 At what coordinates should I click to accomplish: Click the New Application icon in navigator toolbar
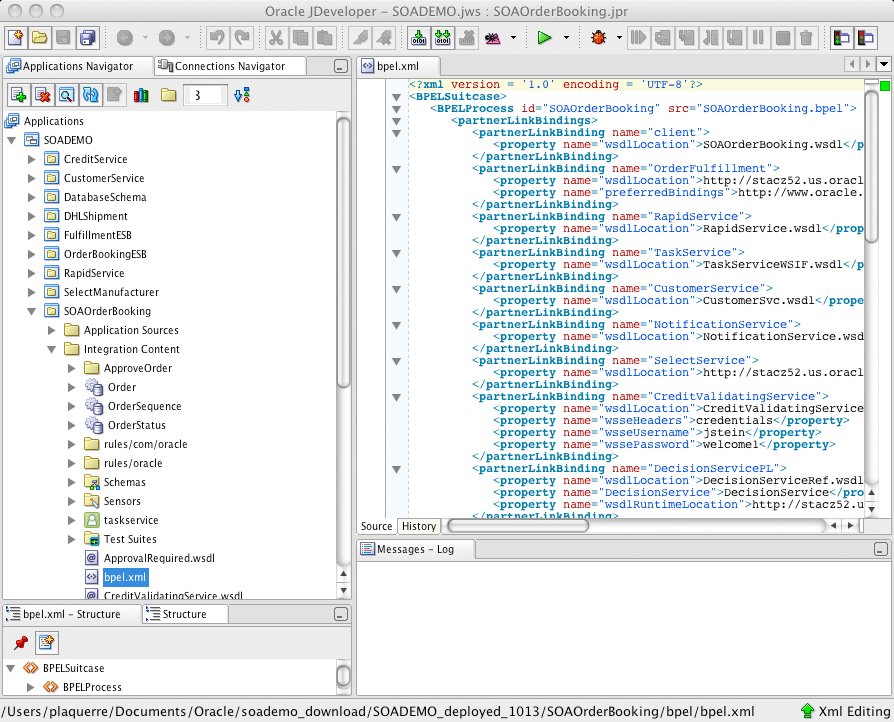coord(19,95)
